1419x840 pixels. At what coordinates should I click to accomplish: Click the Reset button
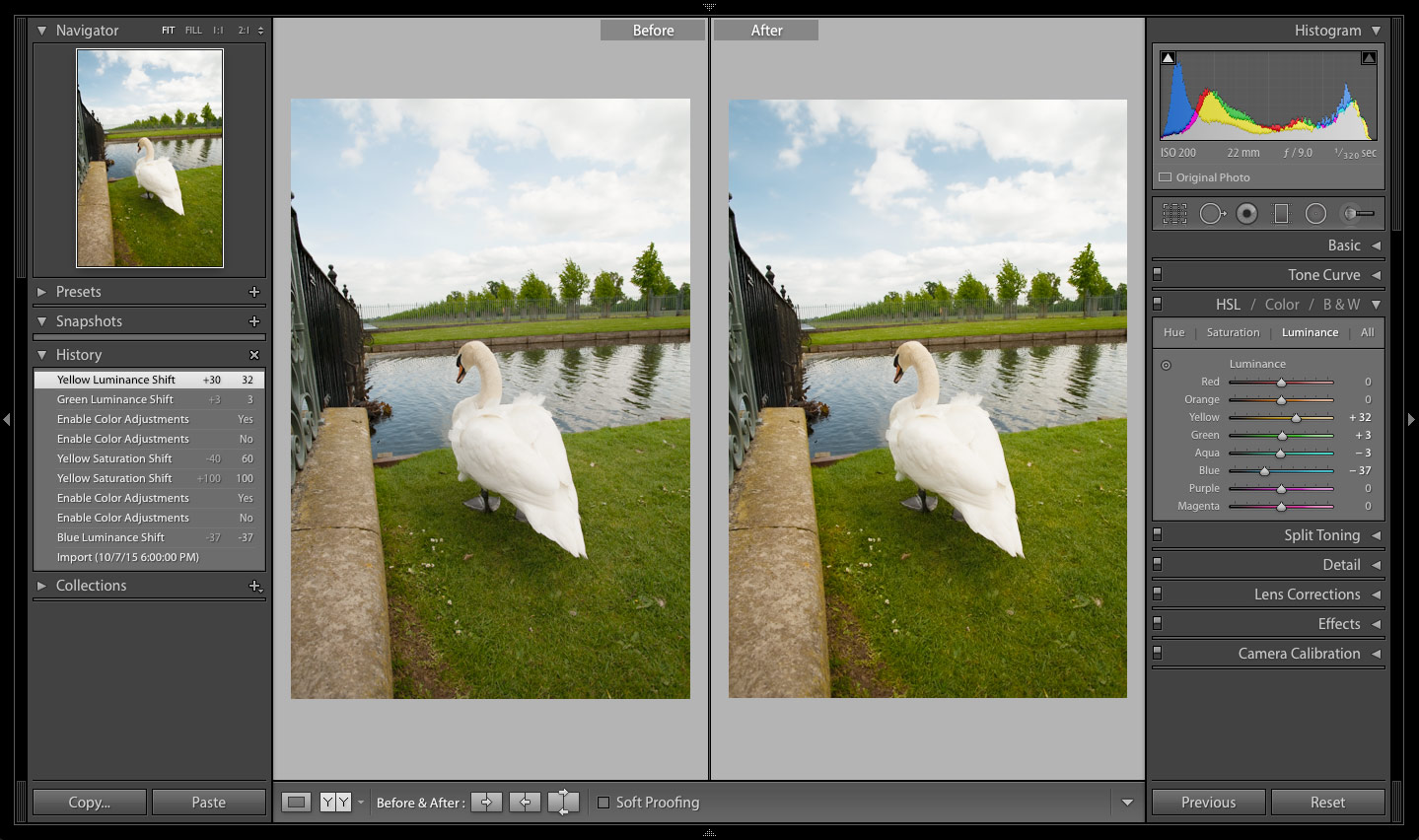tap(1327, 802)
